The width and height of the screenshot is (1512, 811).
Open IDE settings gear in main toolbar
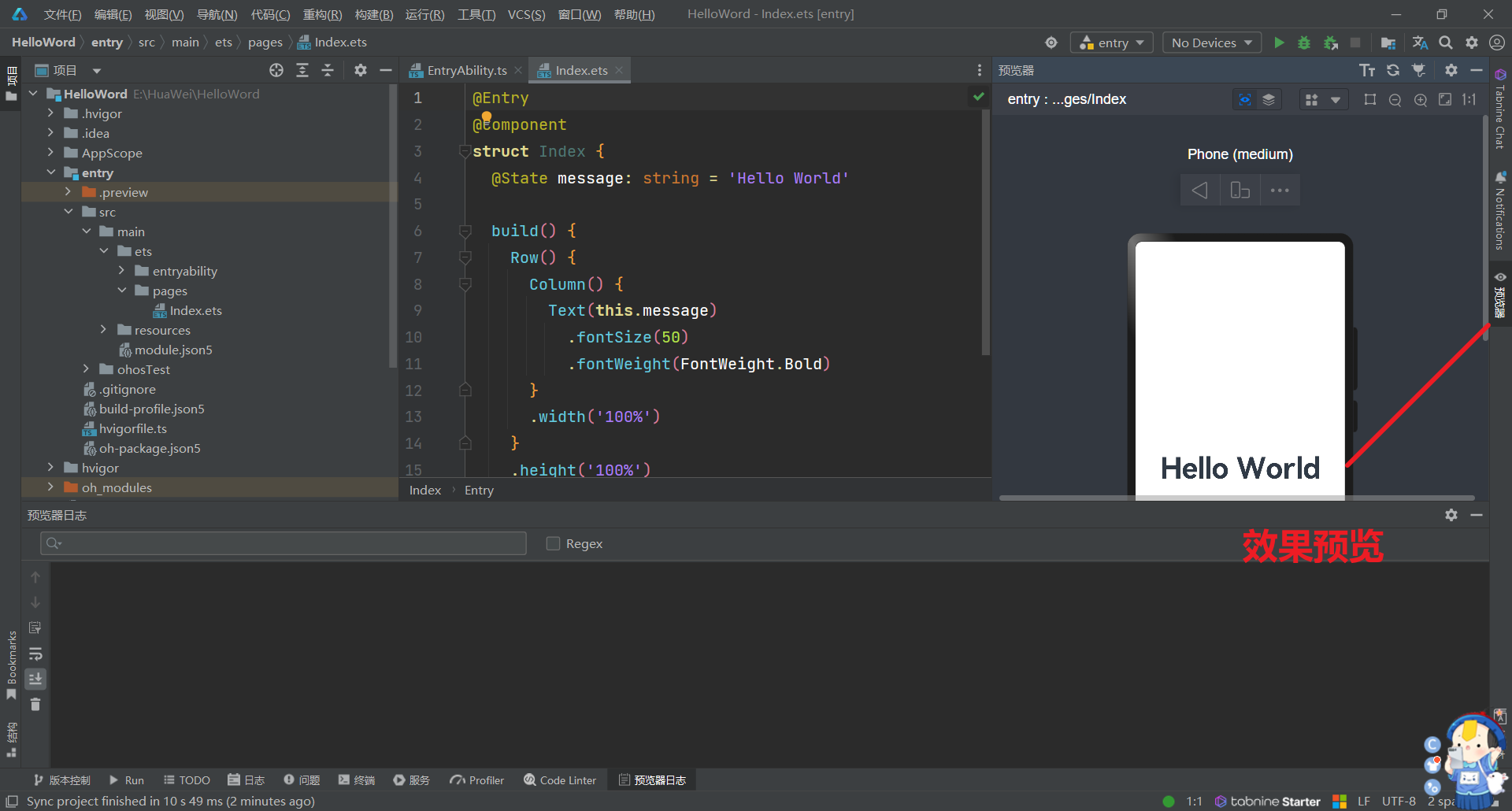point(1472,43)
